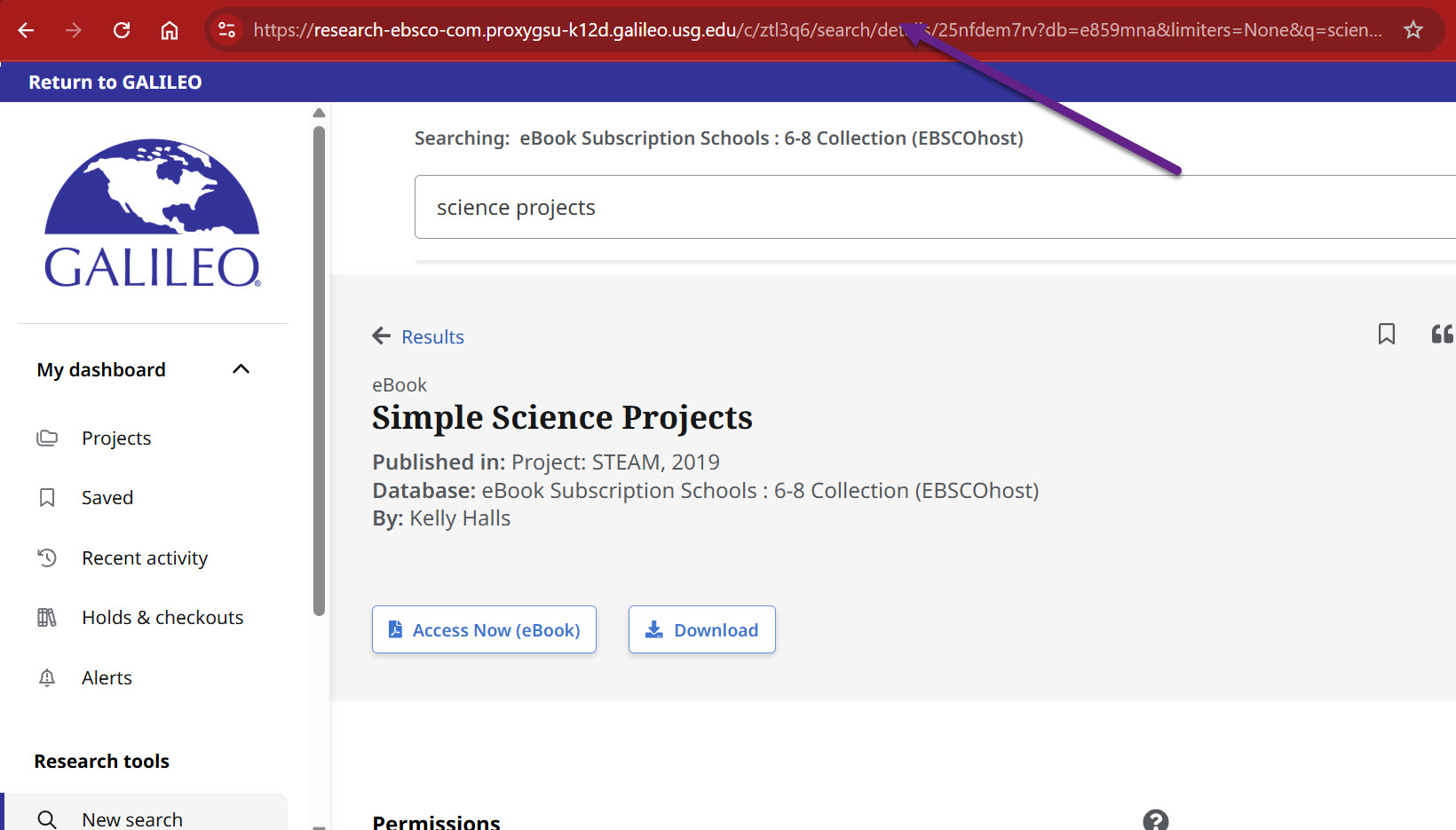The image size is (1456, 830).
Task: Click Published in: Project: STEAM, 2019
Action: point(546,462)
